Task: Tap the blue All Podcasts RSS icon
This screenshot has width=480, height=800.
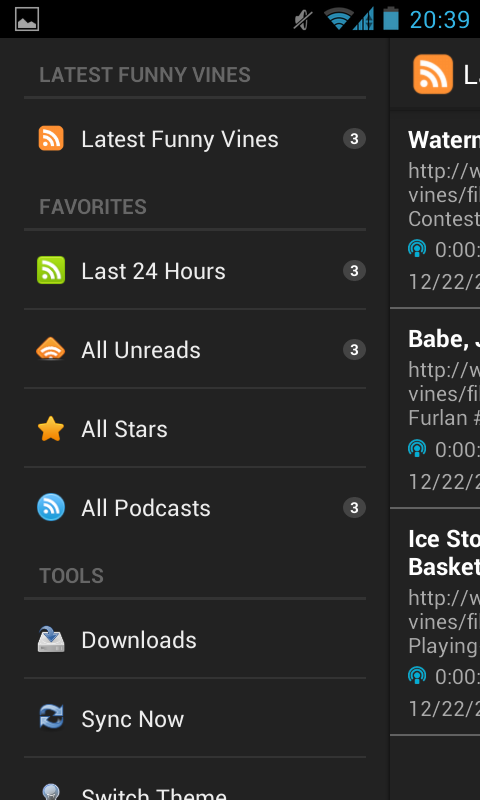Action: [x=51, y=508]
